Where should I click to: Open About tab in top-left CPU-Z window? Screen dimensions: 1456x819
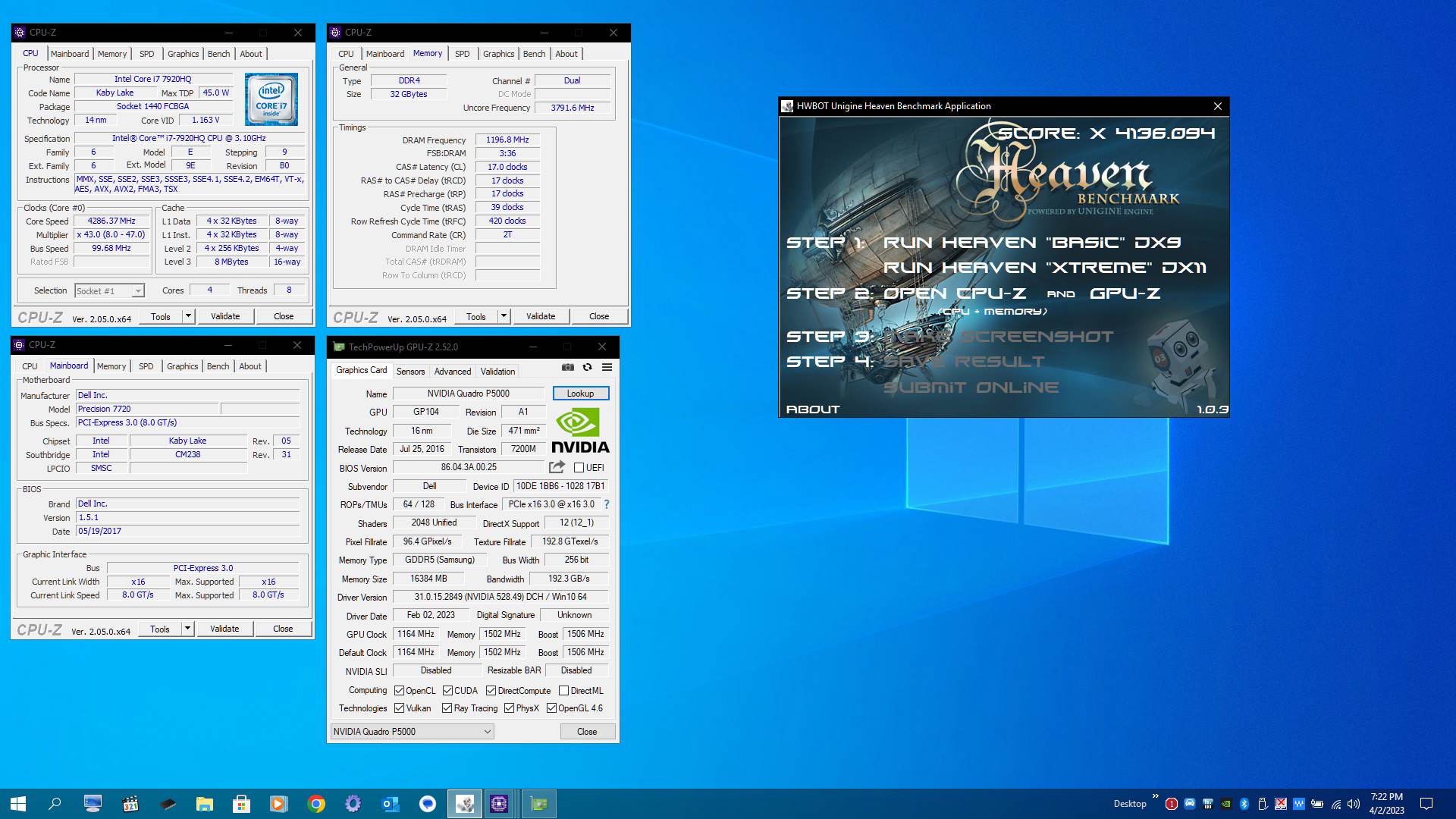251,54
